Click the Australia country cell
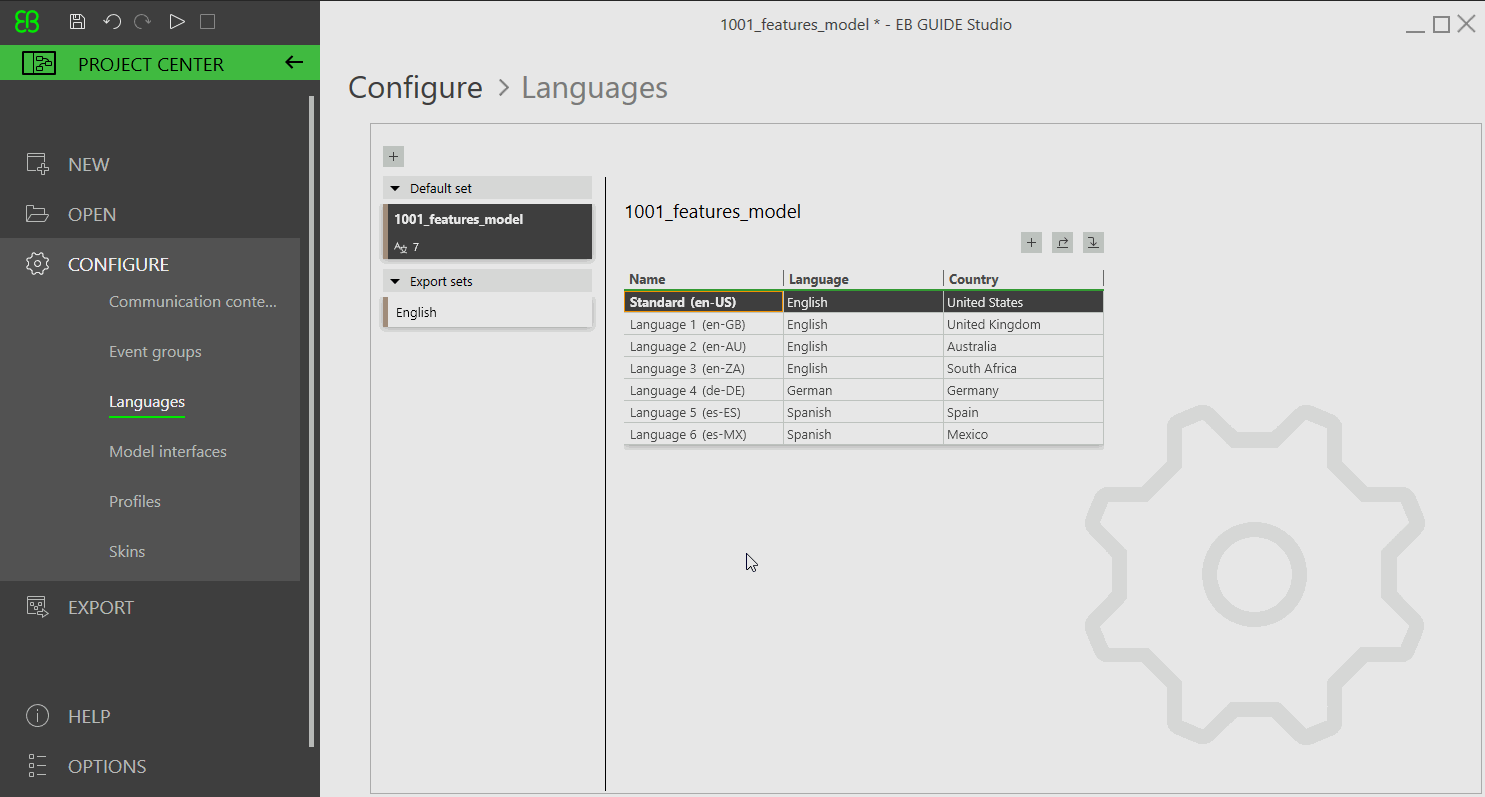The height and width of the screenshot is (797, 1485). point(1023,346)
